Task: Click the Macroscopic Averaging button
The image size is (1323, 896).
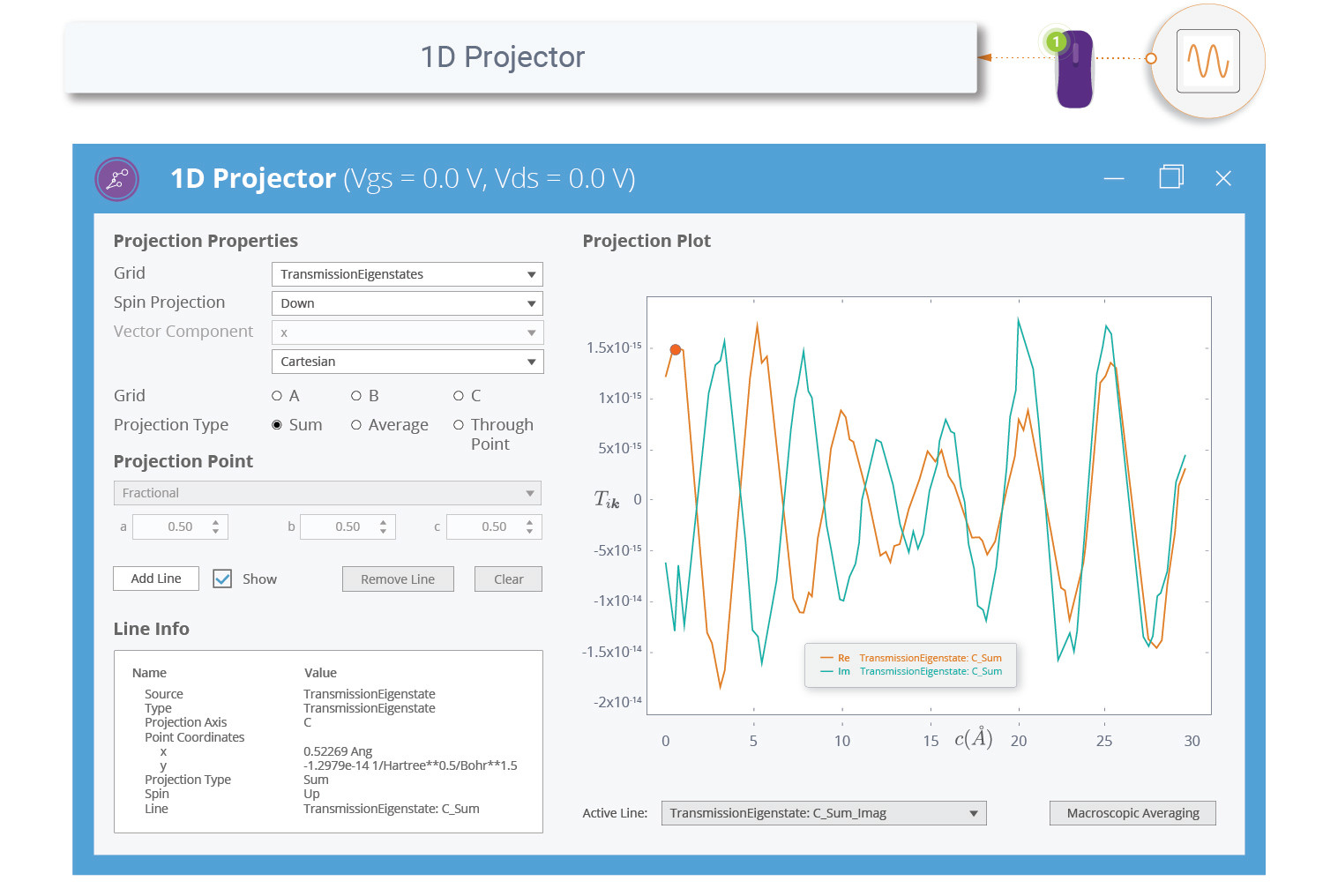Action: 1132,813
